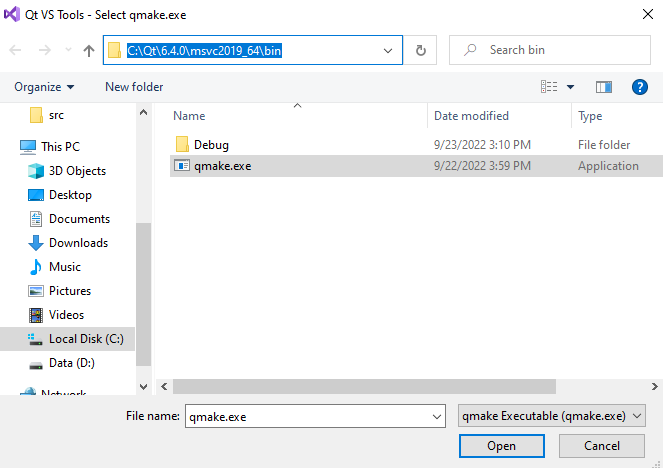Click the Cancel button

[602, 446]
